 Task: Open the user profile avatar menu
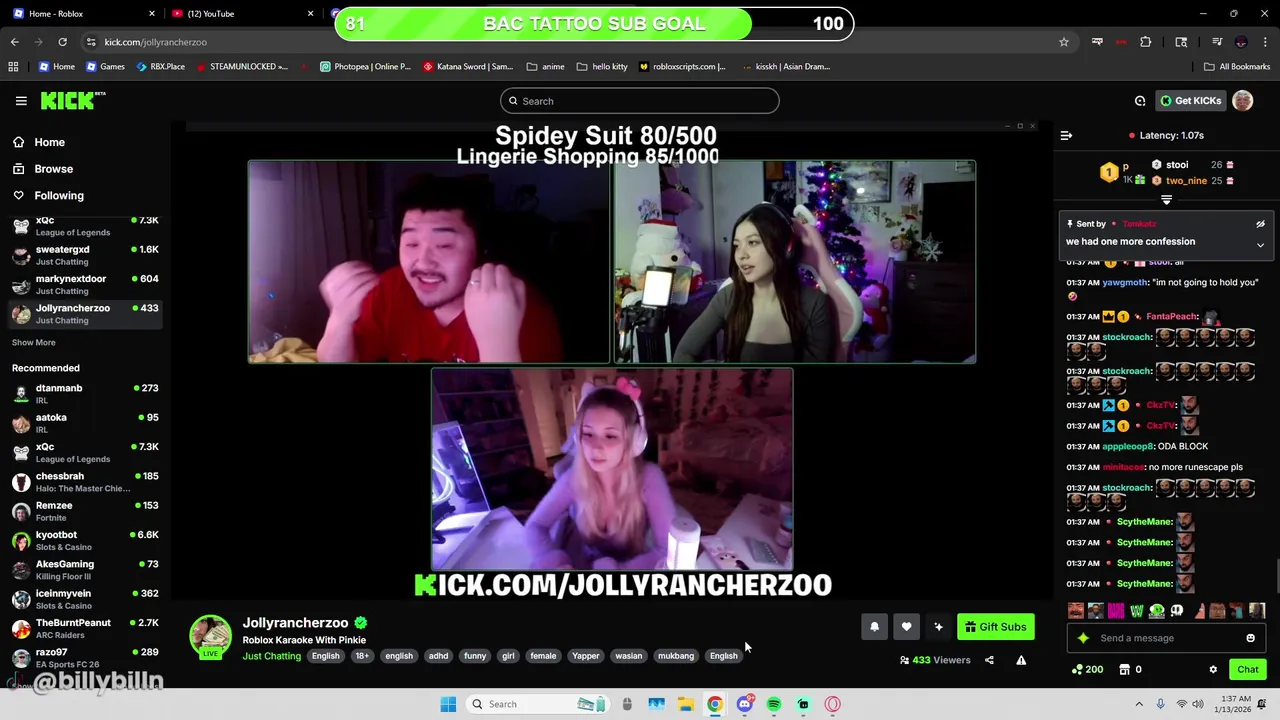1243,101
